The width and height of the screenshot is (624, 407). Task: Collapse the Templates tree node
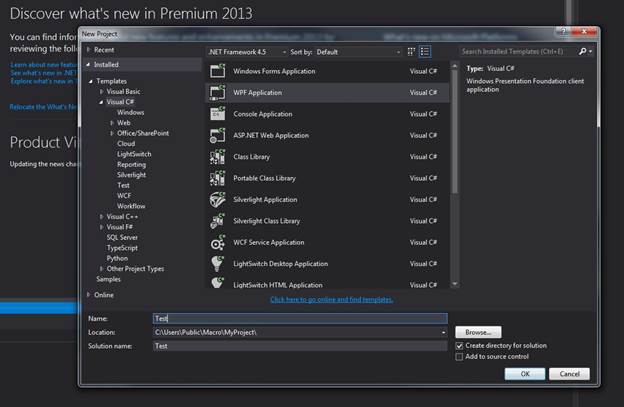[91, 81]
